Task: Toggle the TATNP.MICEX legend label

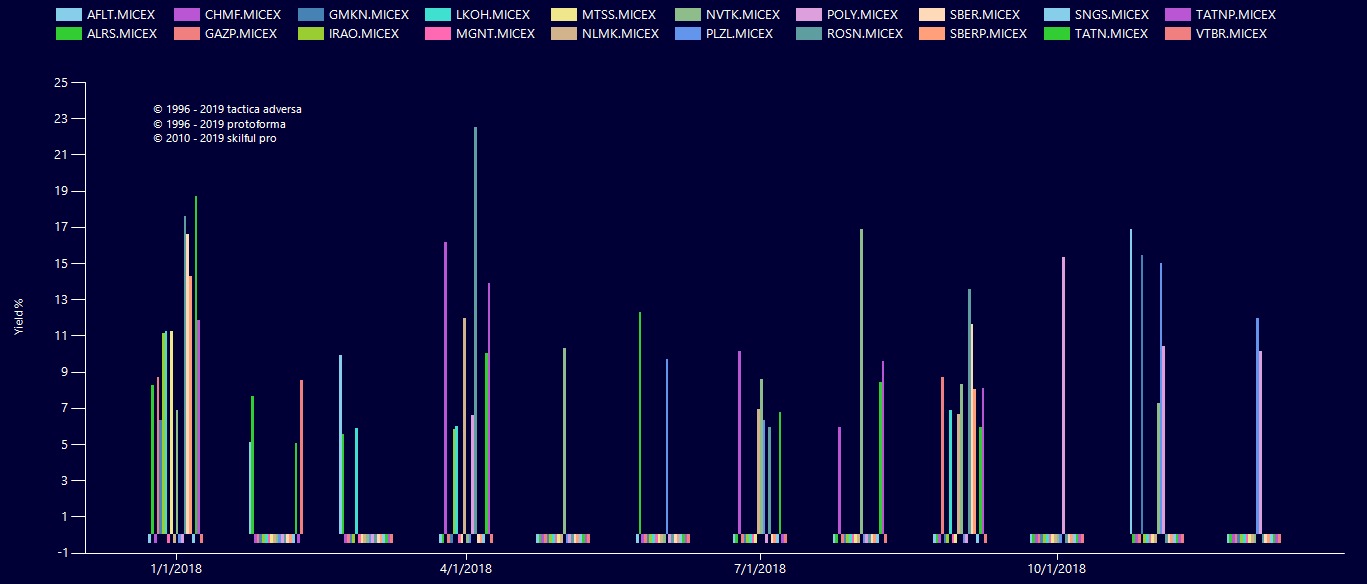Action: (1235, 15)
